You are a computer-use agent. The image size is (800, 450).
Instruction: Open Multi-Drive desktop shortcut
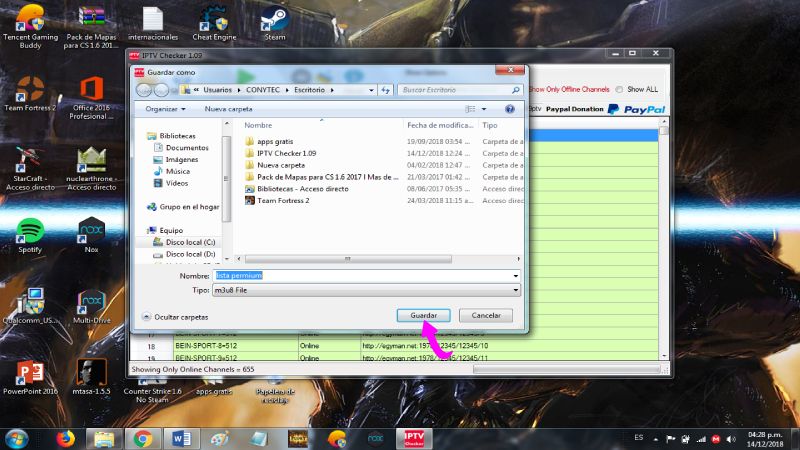[91, 306]
